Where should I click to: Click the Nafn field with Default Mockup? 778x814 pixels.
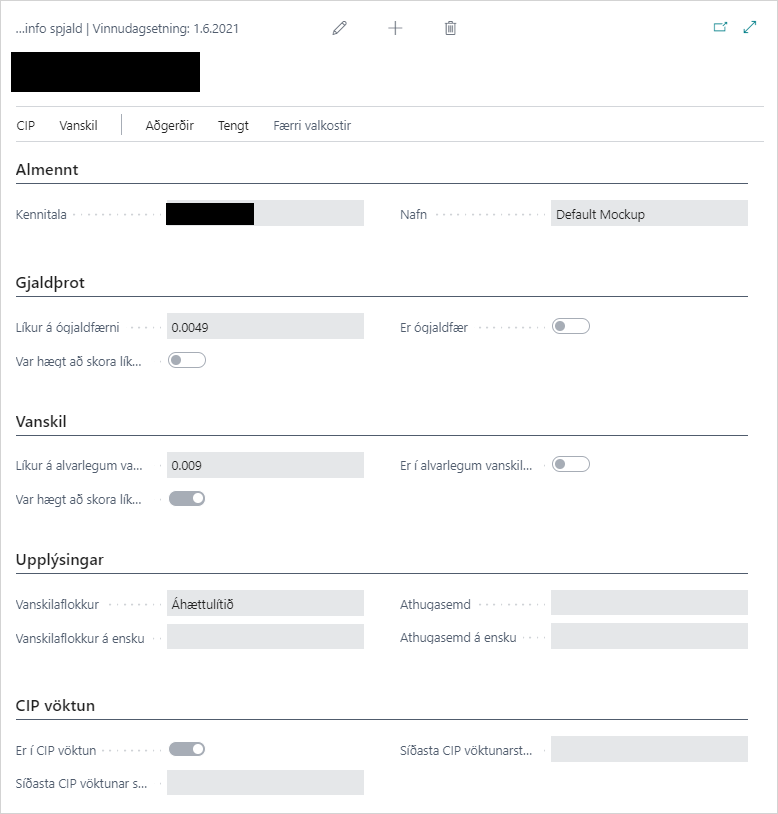(649, 213)
